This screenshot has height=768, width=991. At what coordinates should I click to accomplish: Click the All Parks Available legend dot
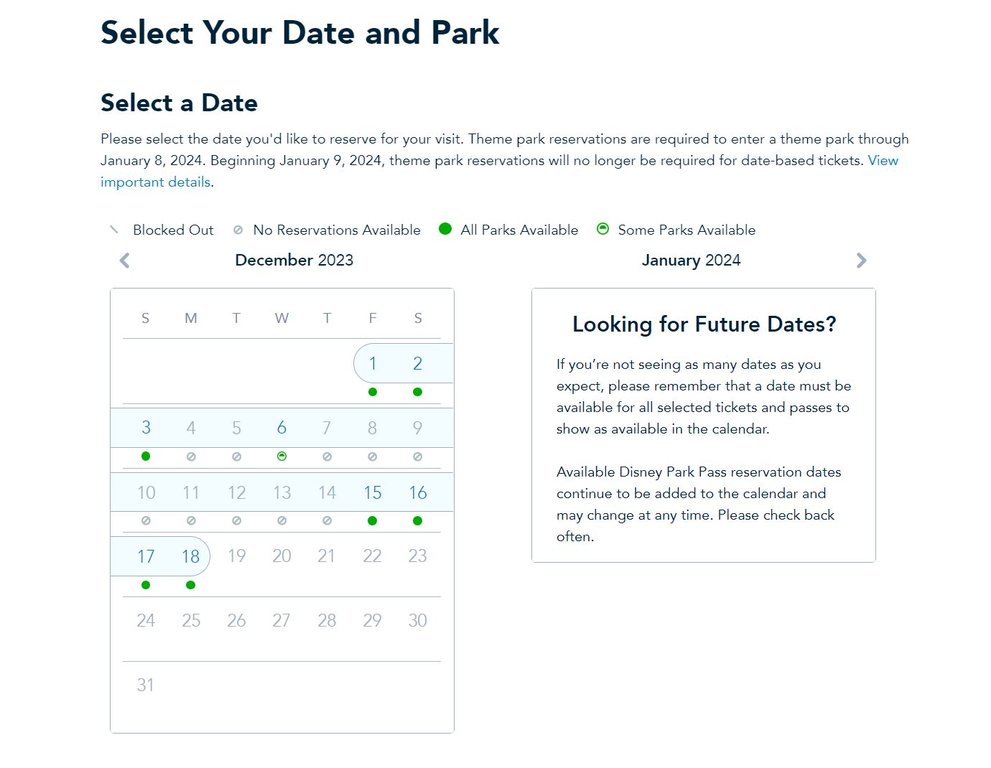(445, 229)
